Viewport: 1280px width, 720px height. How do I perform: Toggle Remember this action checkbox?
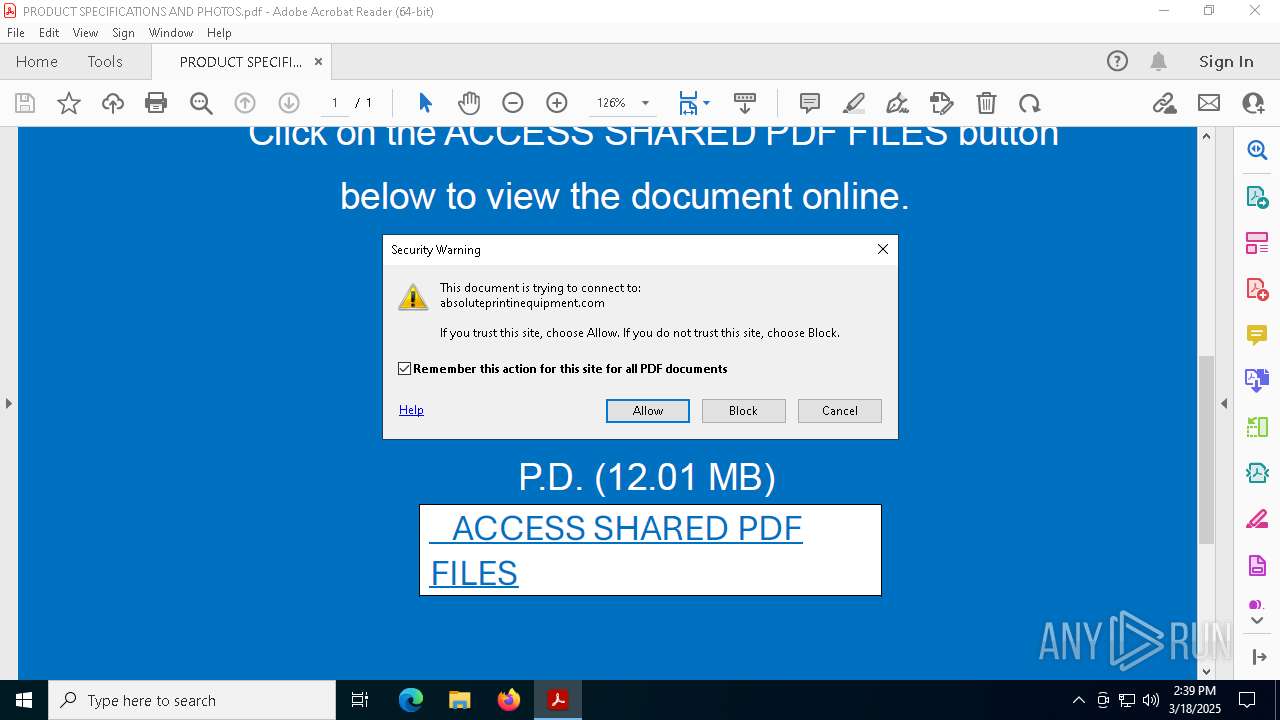coord(405,369)
